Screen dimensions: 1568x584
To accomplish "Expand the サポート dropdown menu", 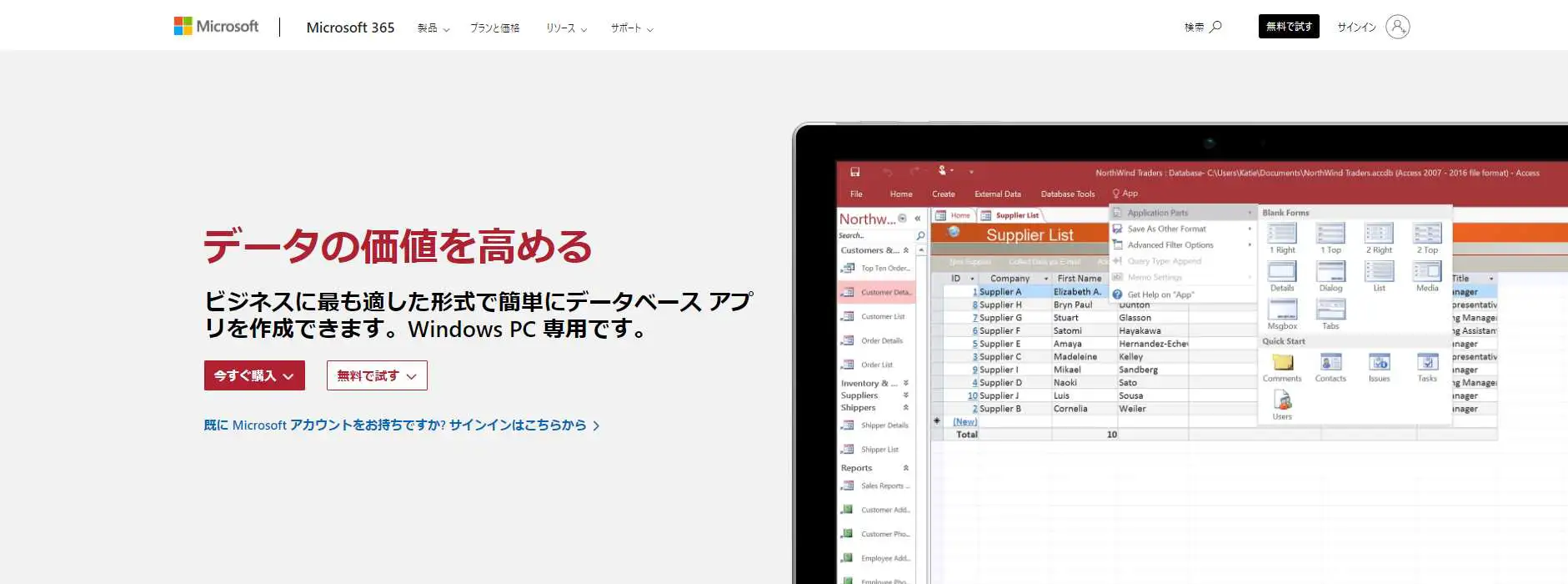I will [x=632, y=28].
